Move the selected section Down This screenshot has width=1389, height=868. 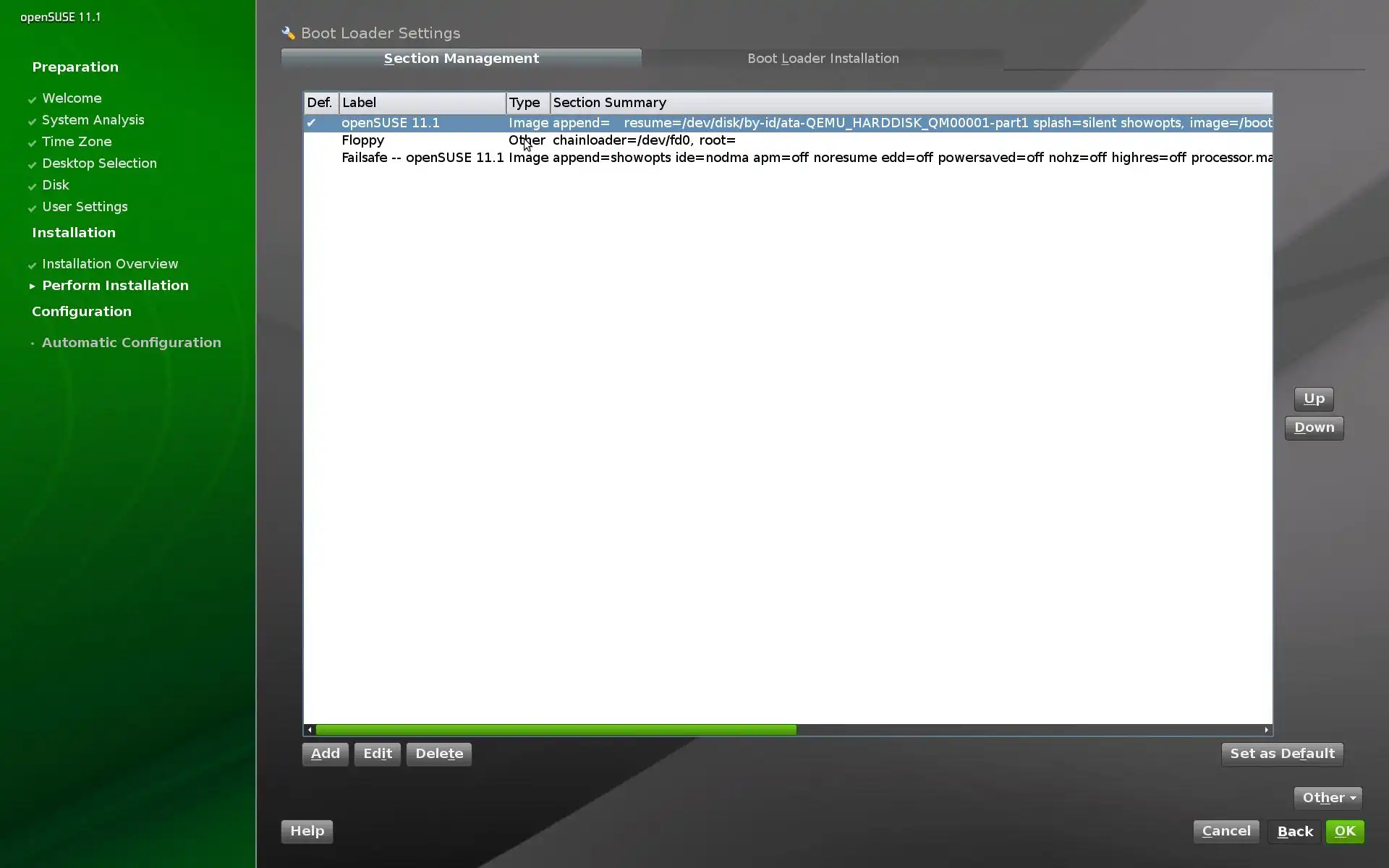[1314, 427]
